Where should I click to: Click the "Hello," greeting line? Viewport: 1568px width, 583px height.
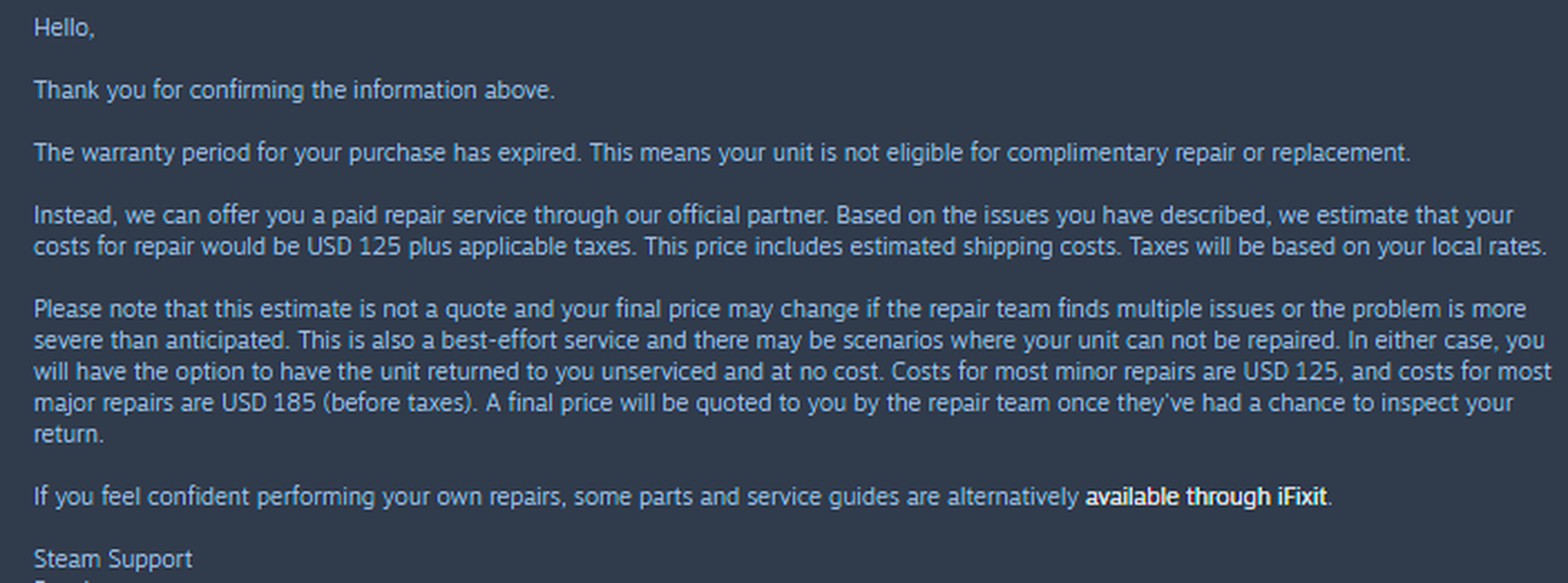(64, 28)
